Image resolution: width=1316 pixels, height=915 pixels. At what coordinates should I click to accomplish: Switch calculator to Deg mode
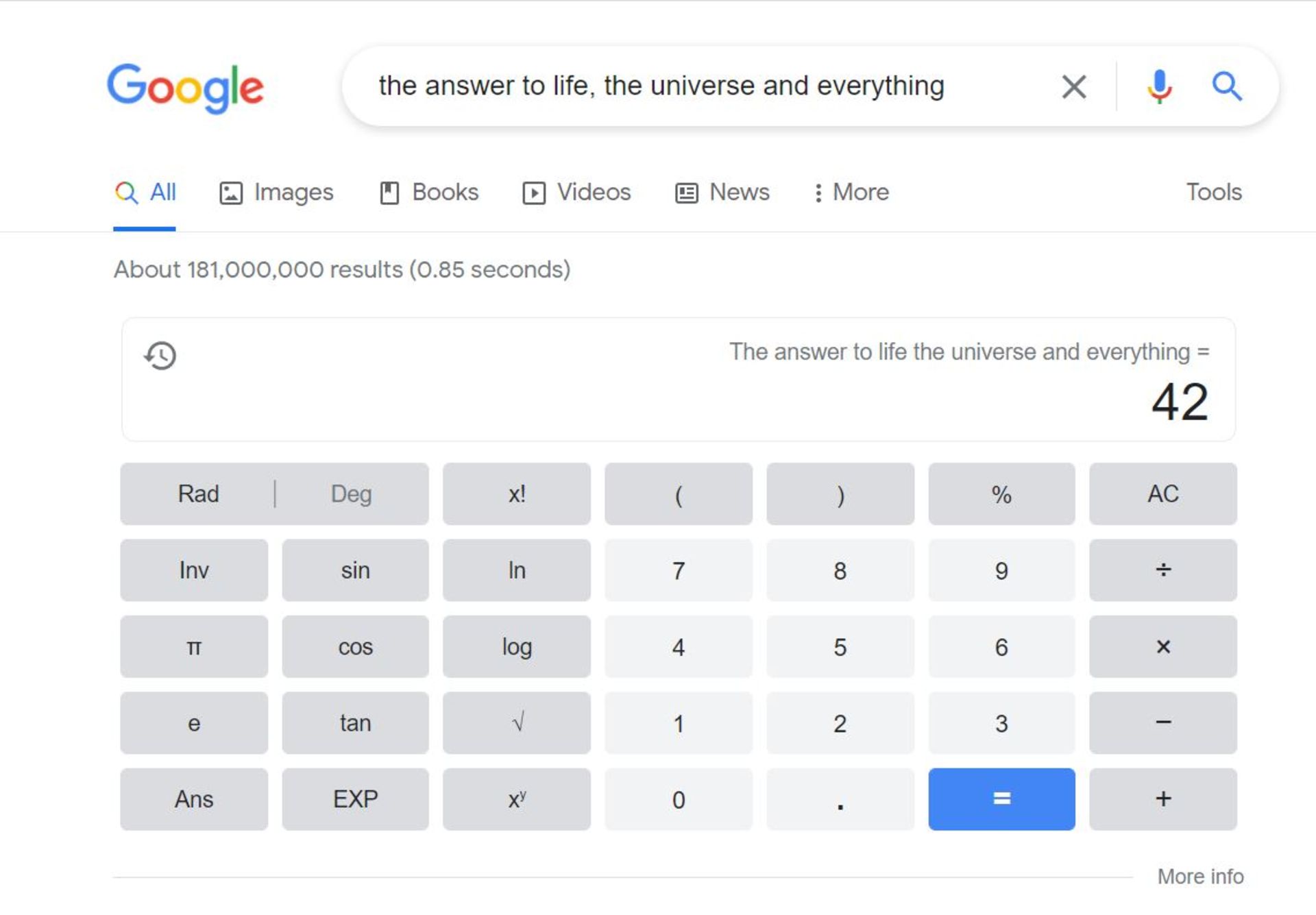tap(351, 493)
